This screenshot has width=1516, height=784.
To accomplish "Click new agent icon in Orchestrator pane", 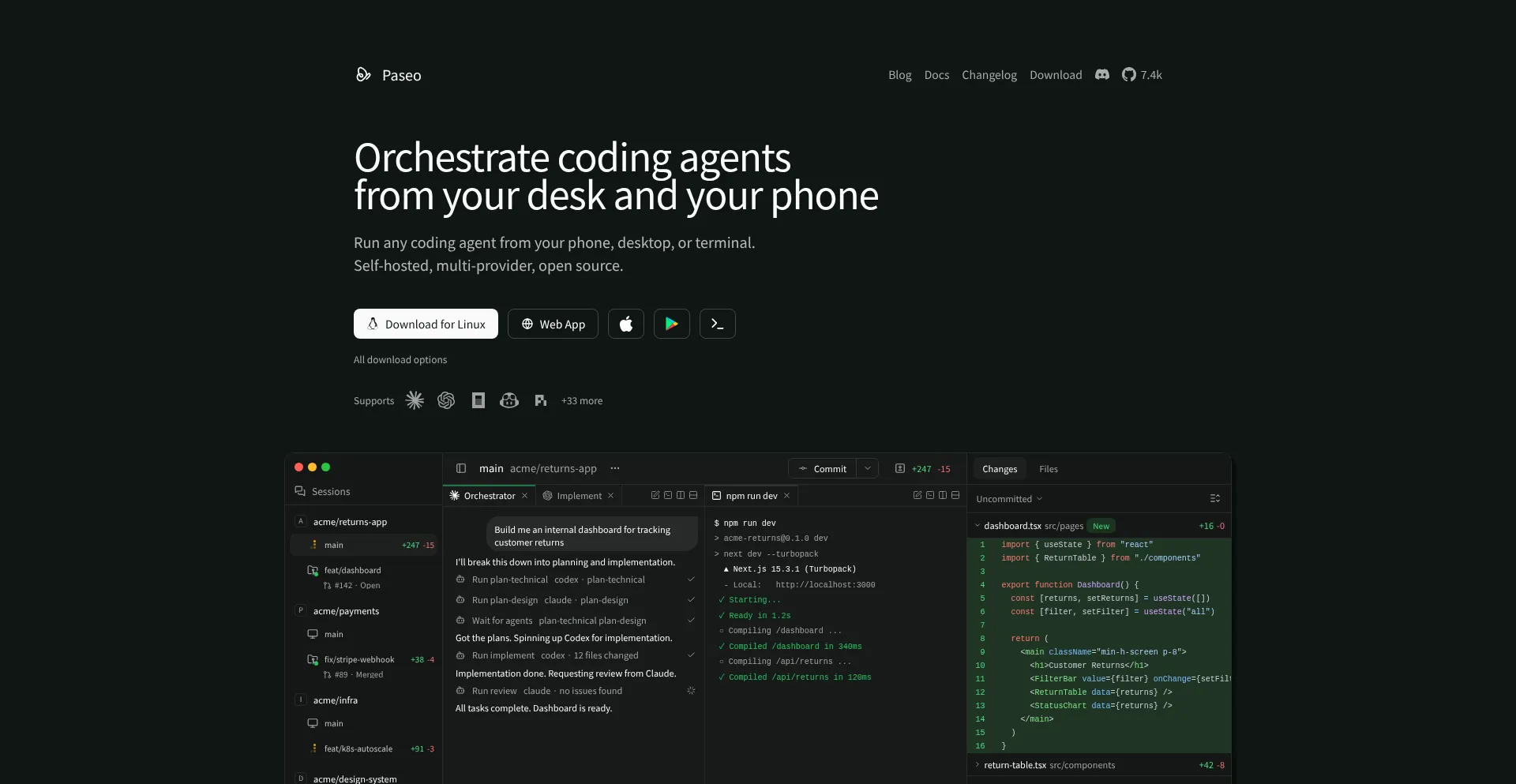I will click(655, 495).
